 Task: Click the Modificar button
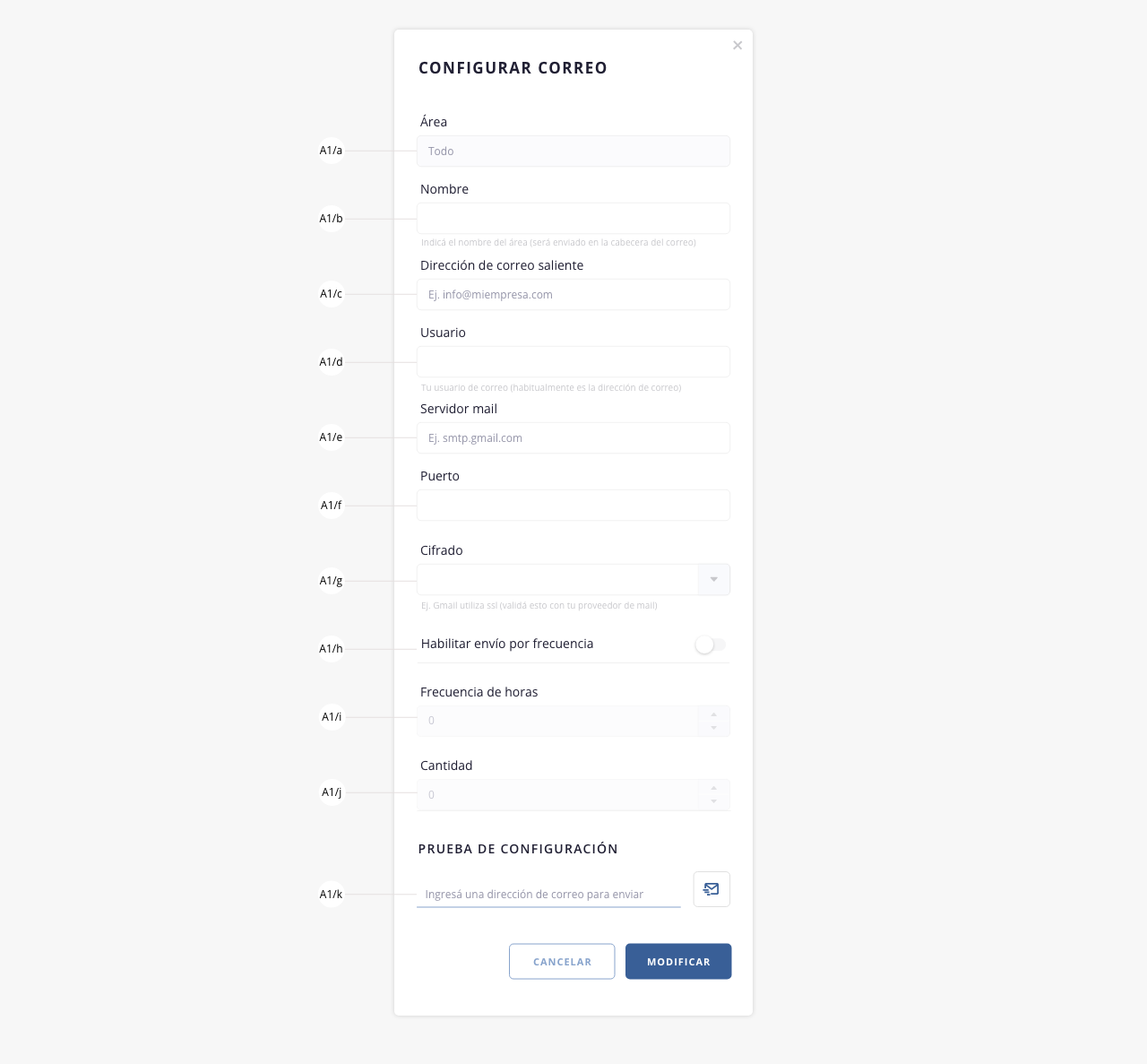(x=678, y=962)
